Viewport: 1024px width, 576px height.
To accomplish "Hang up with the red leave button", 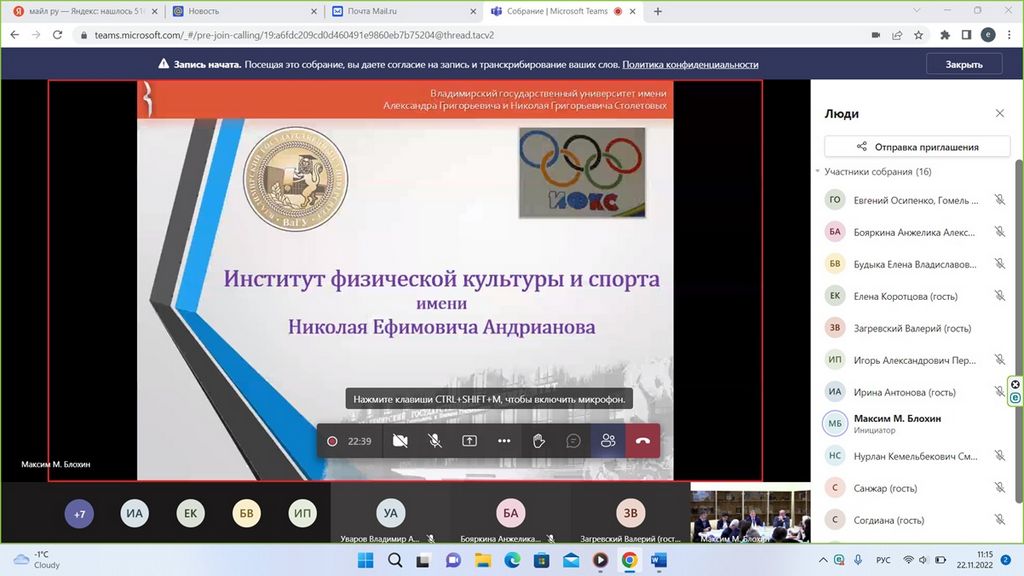I will click(643, 441).
